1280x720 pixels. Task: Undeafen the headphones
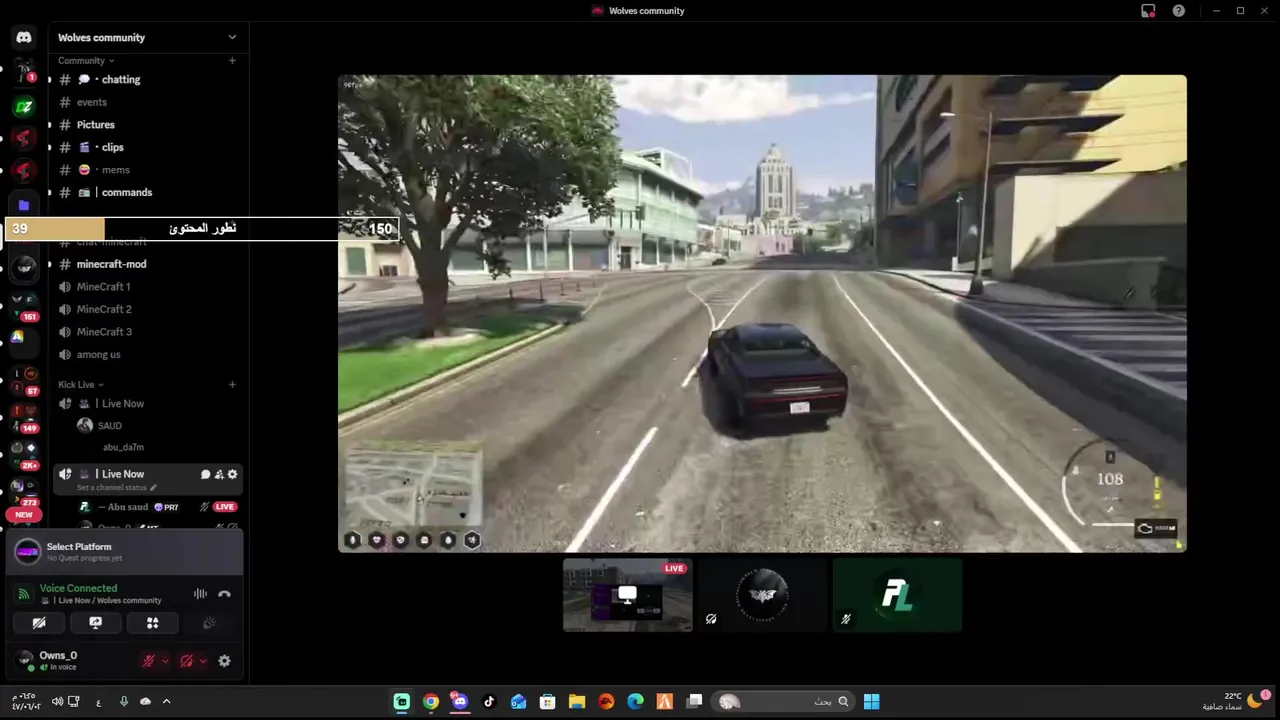coord(186,661)
